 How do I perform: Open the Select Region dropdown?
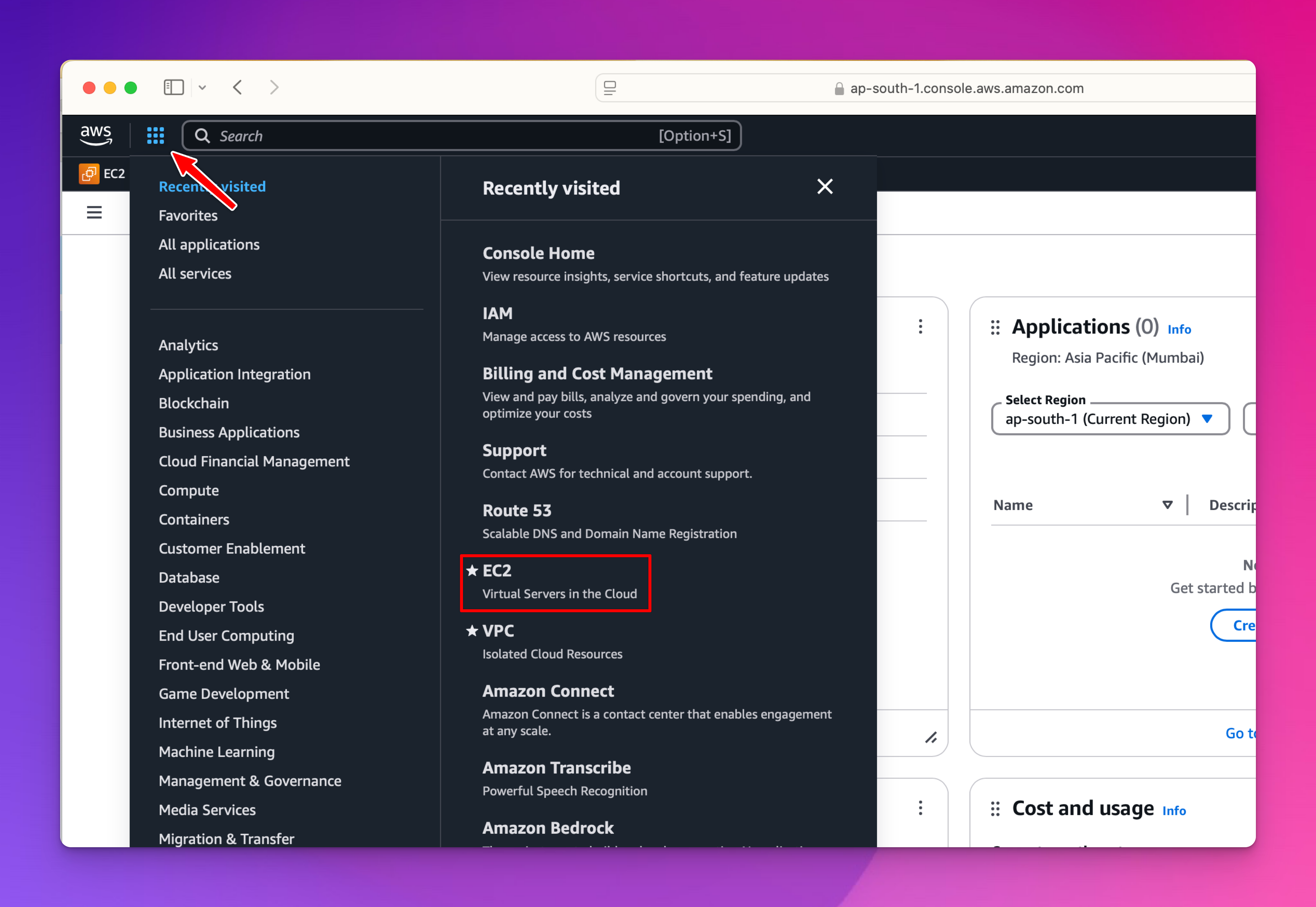(x=1110, y=419)
